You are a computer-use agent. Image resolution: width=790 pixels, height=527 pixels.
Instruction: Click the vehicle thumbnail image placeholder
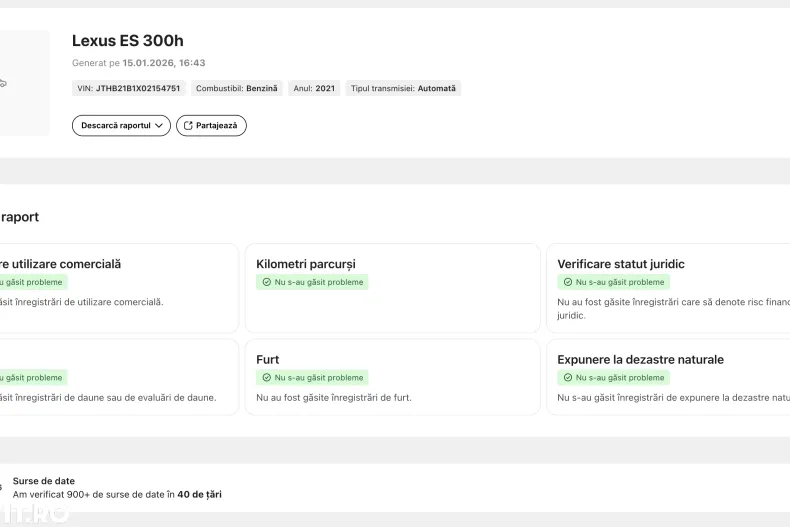click(x=20, y=83)
